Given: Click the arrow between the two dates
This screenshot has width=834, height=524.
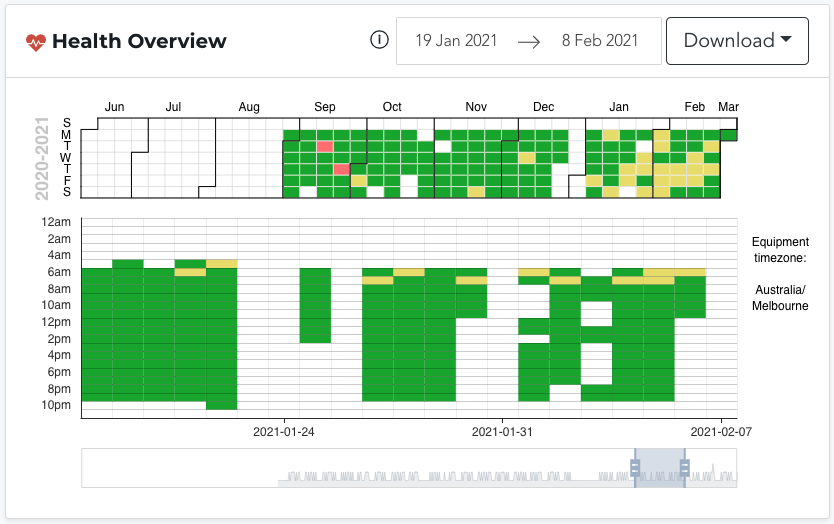Looking at the screenshot, I should (529, 41).
